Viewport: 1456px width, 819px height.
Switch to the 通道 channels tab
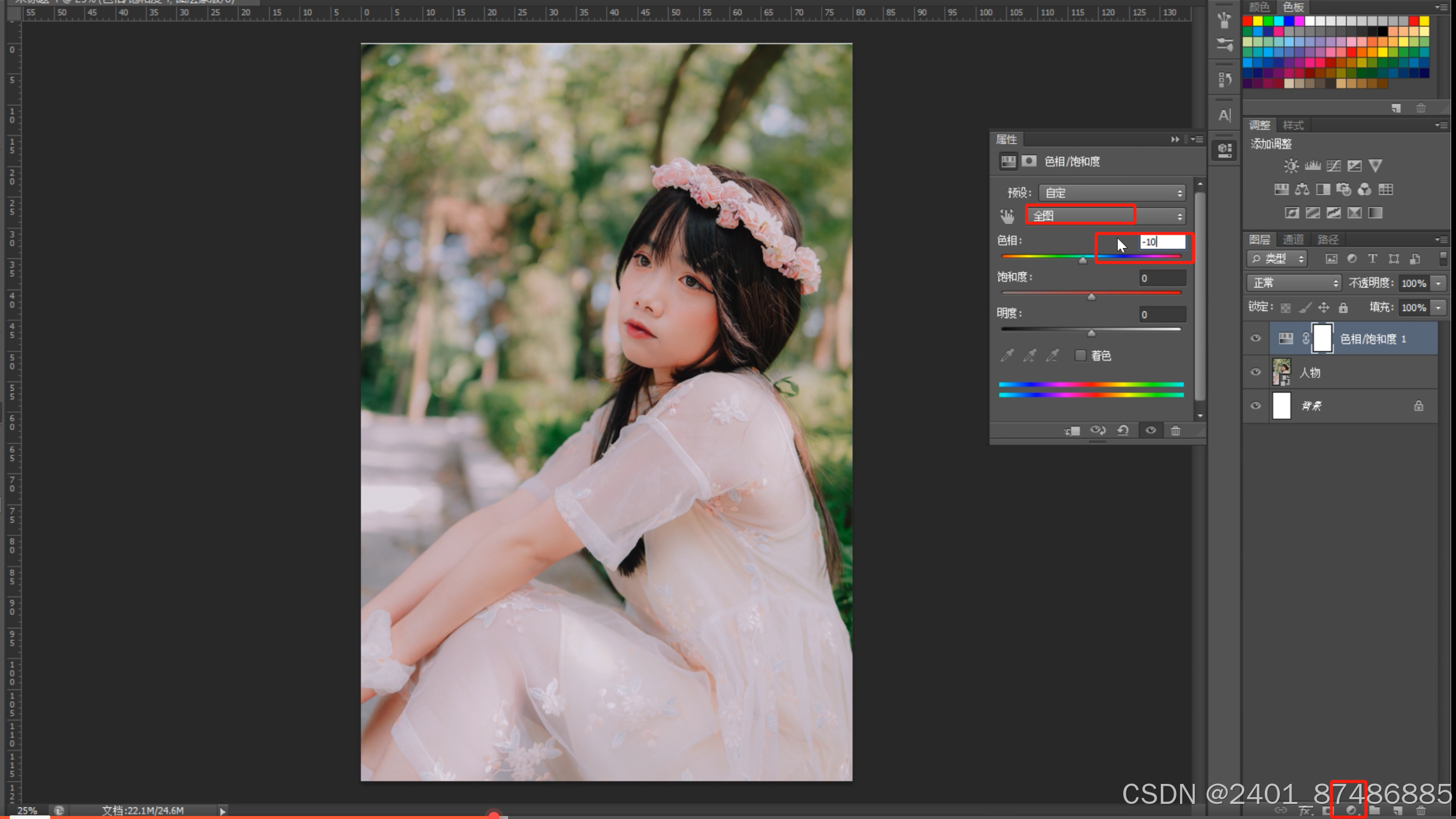(x=1293, y=240)
